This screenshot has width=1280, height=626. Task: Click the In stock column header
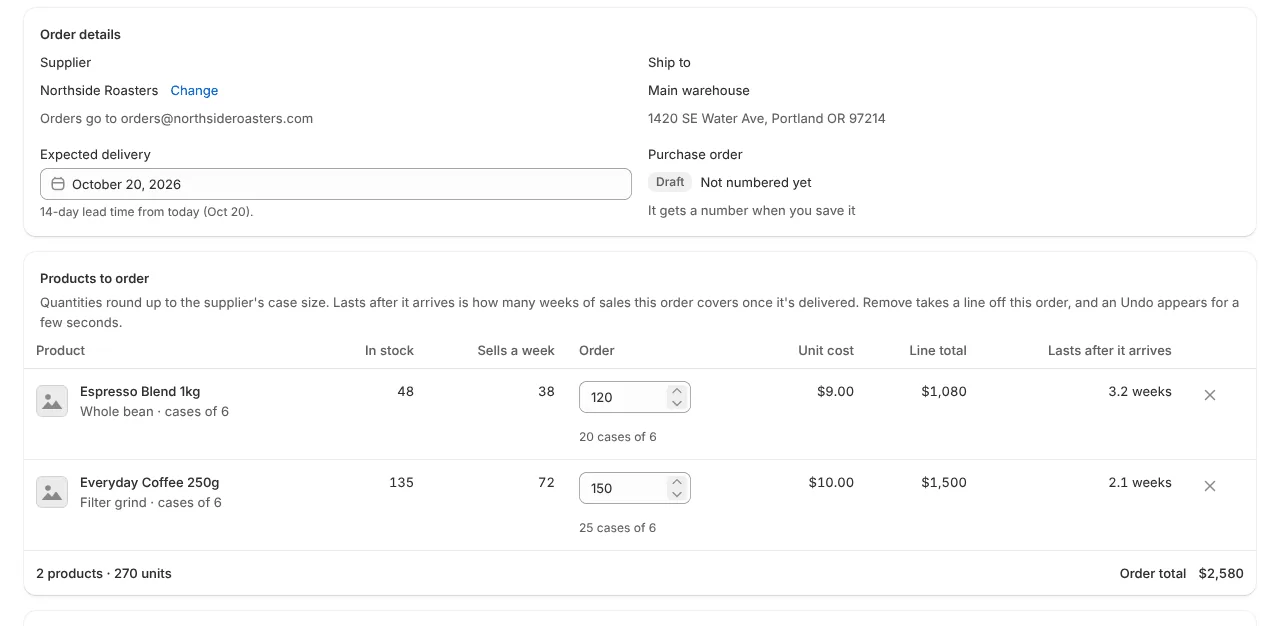389,350
